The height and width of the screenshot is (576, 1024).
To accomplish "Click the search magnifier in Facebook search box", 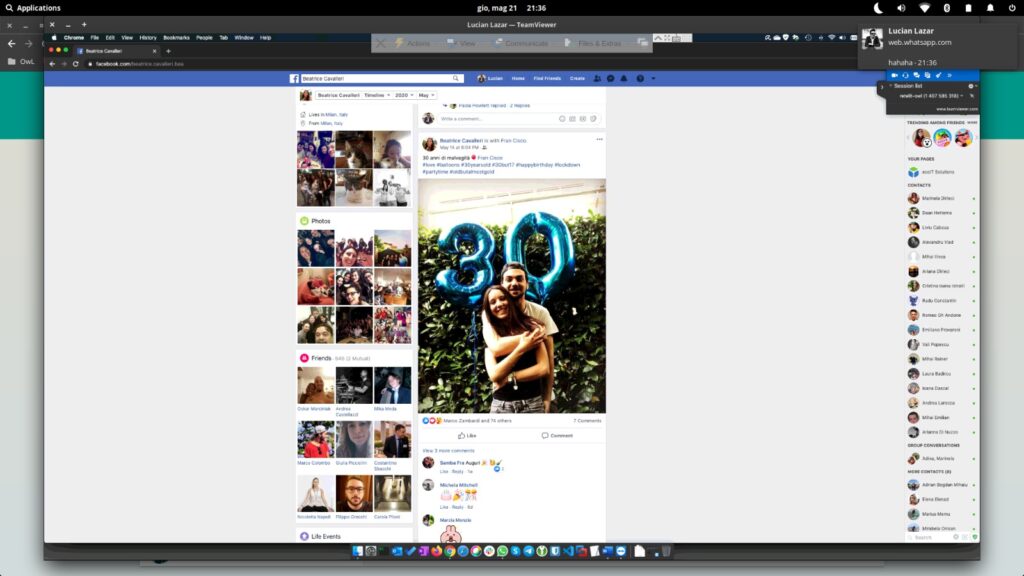I will [x=456, y=78].
